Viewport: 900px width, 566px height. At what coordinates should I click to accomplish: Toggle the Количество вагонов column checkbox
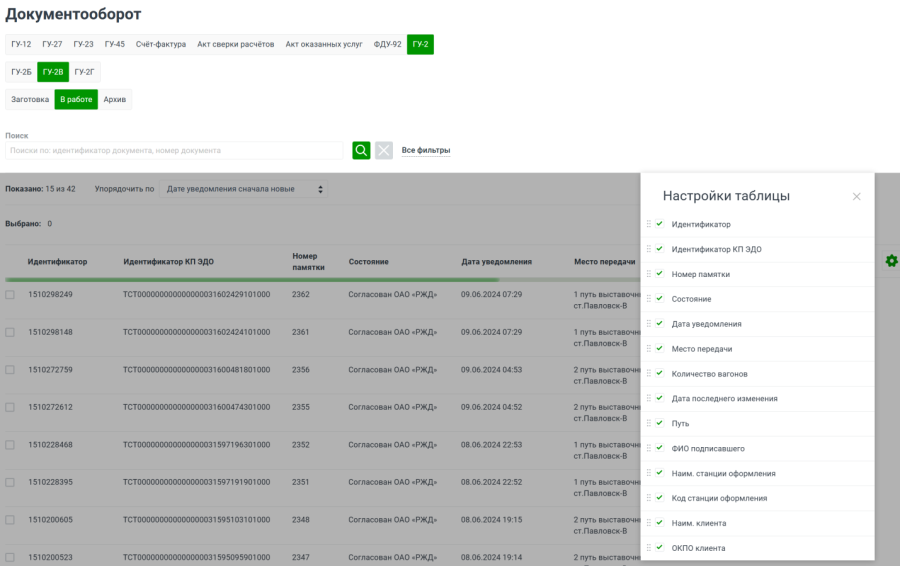click(660, 373)
